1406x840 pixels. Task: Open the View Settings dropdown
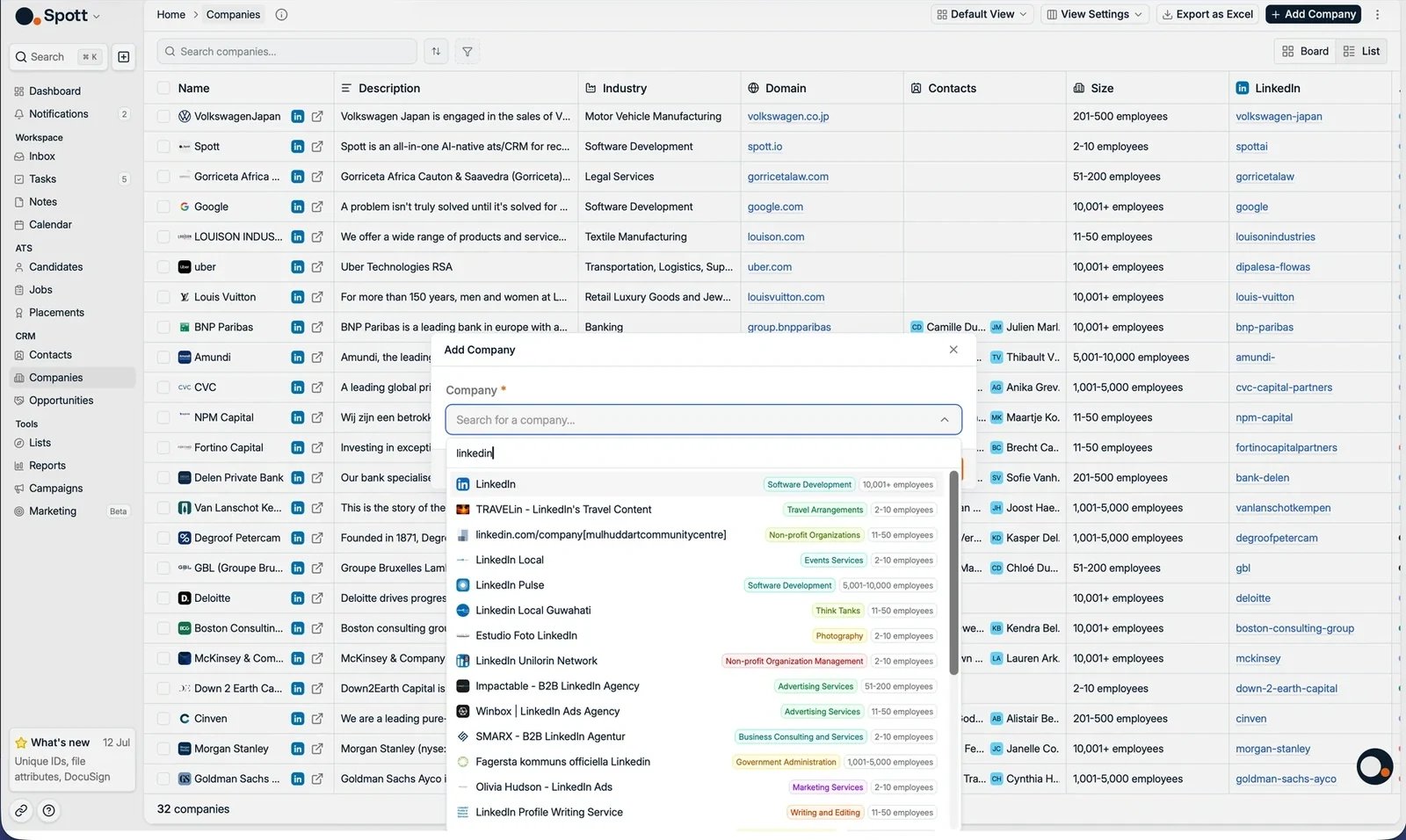click(1094, 15)
